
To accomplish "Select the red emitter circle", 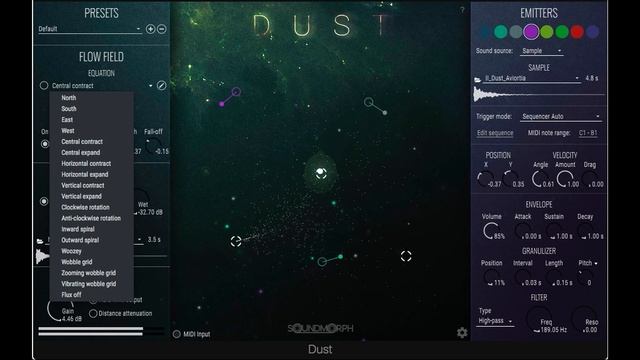I will point(577,31).
